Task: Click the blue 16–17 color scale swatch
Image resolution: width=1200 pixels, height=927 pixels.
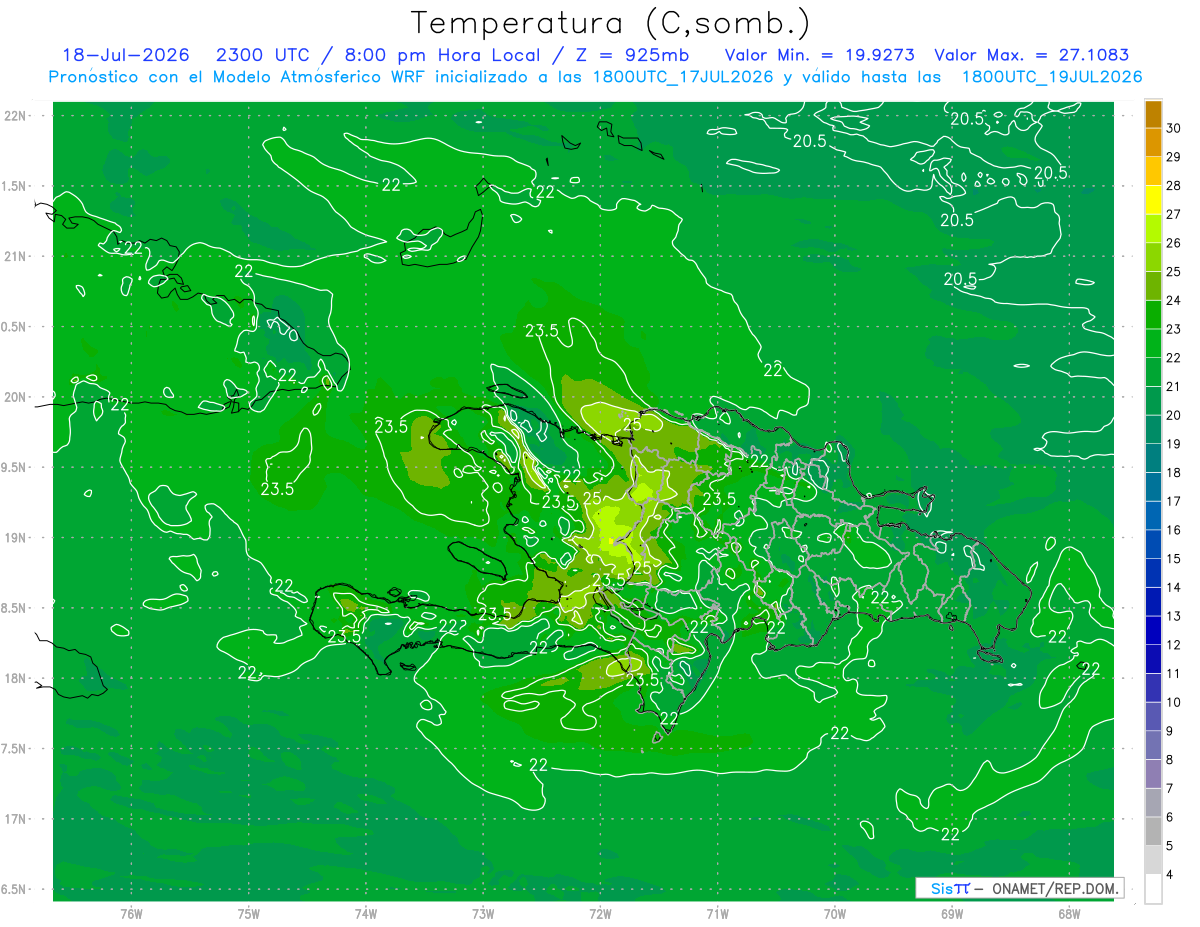Action: [1153, 516]
